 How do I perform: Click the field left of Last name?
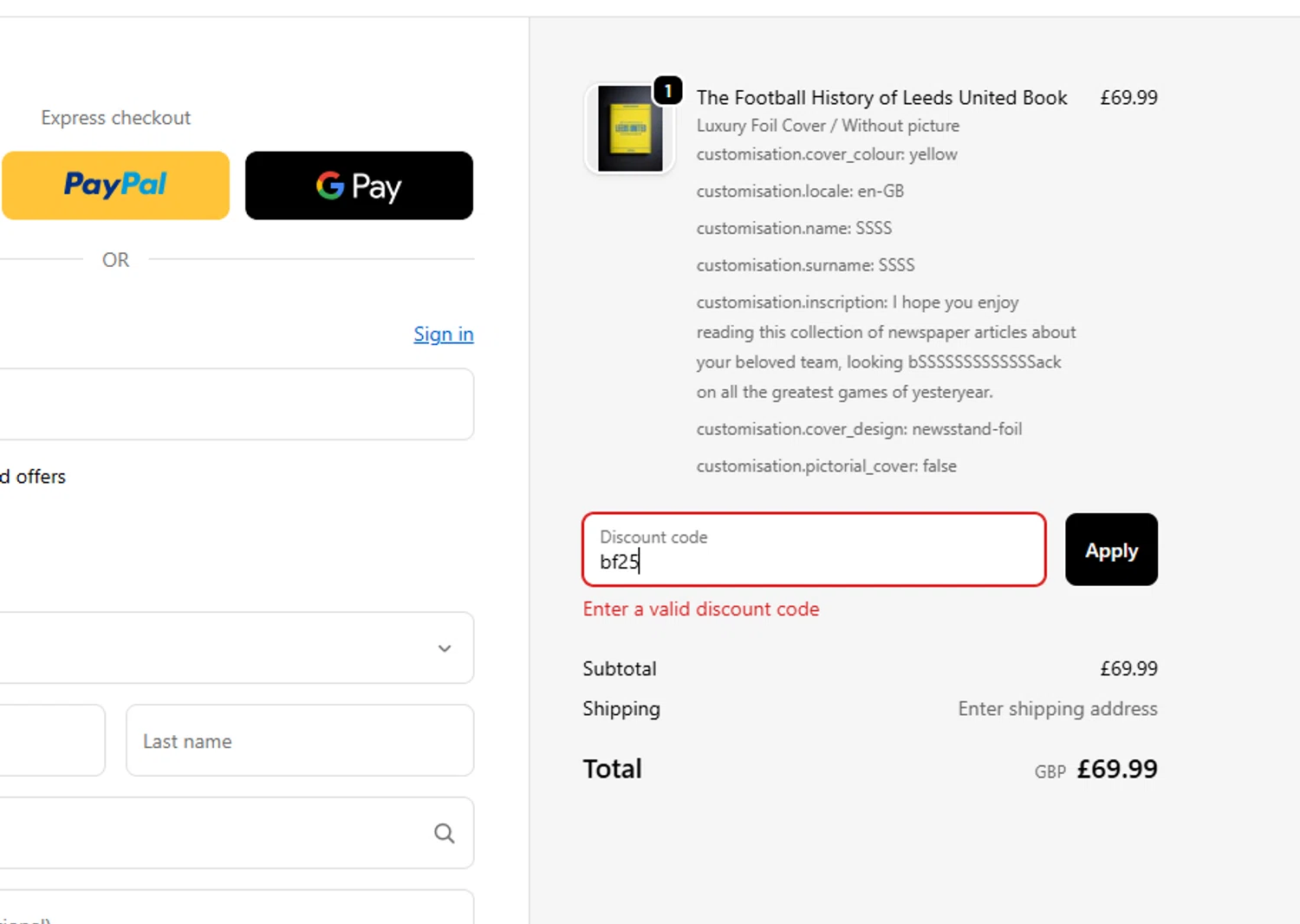click(x=50, y=741)
